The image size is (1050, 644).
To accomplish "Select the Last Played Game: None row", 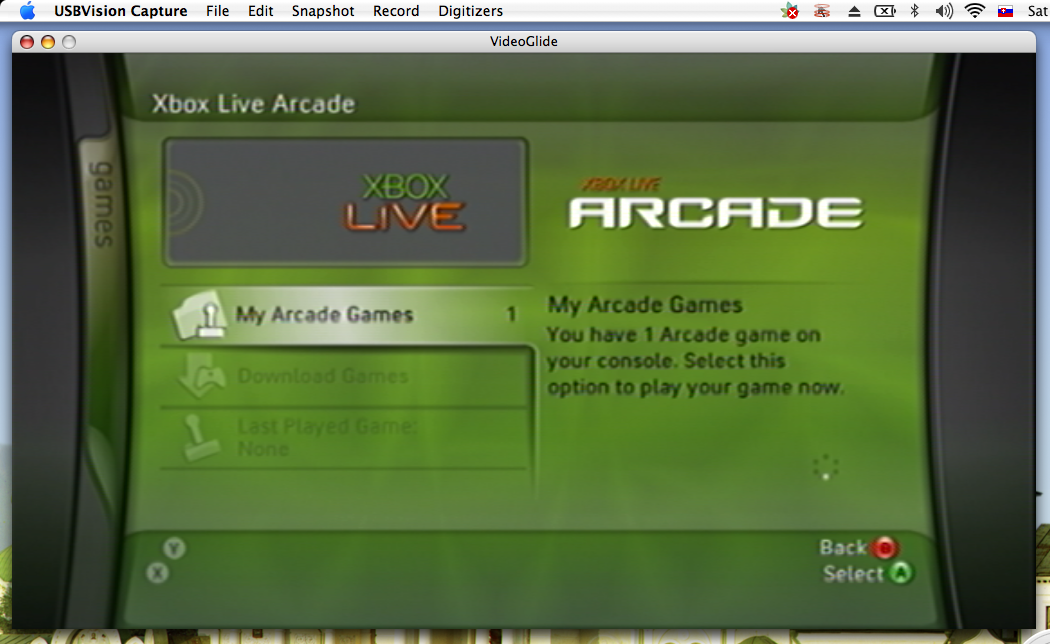I will (x=346, y=438).
